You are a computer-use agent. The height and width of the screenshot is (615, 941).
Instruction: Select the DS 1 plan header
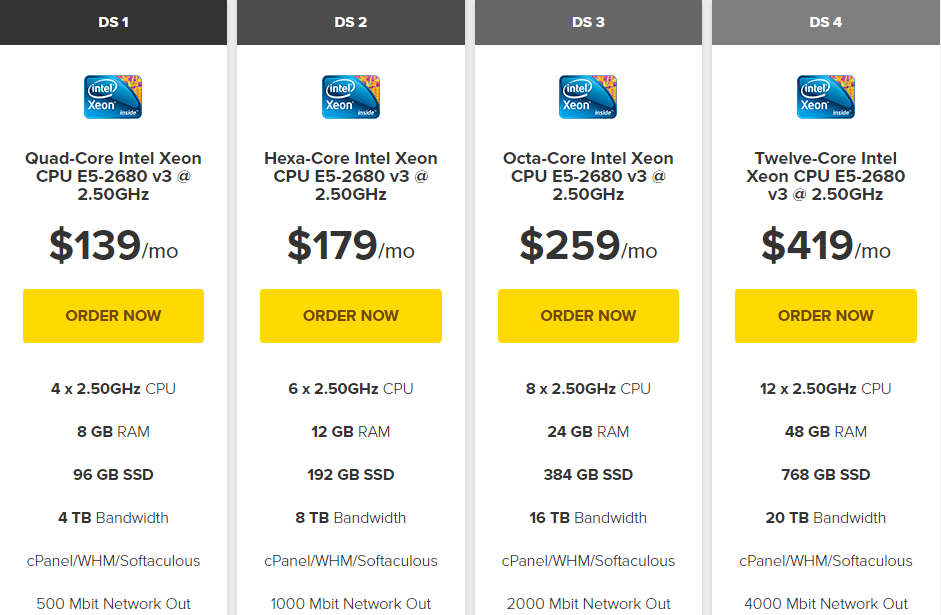(x=113, y=22)
